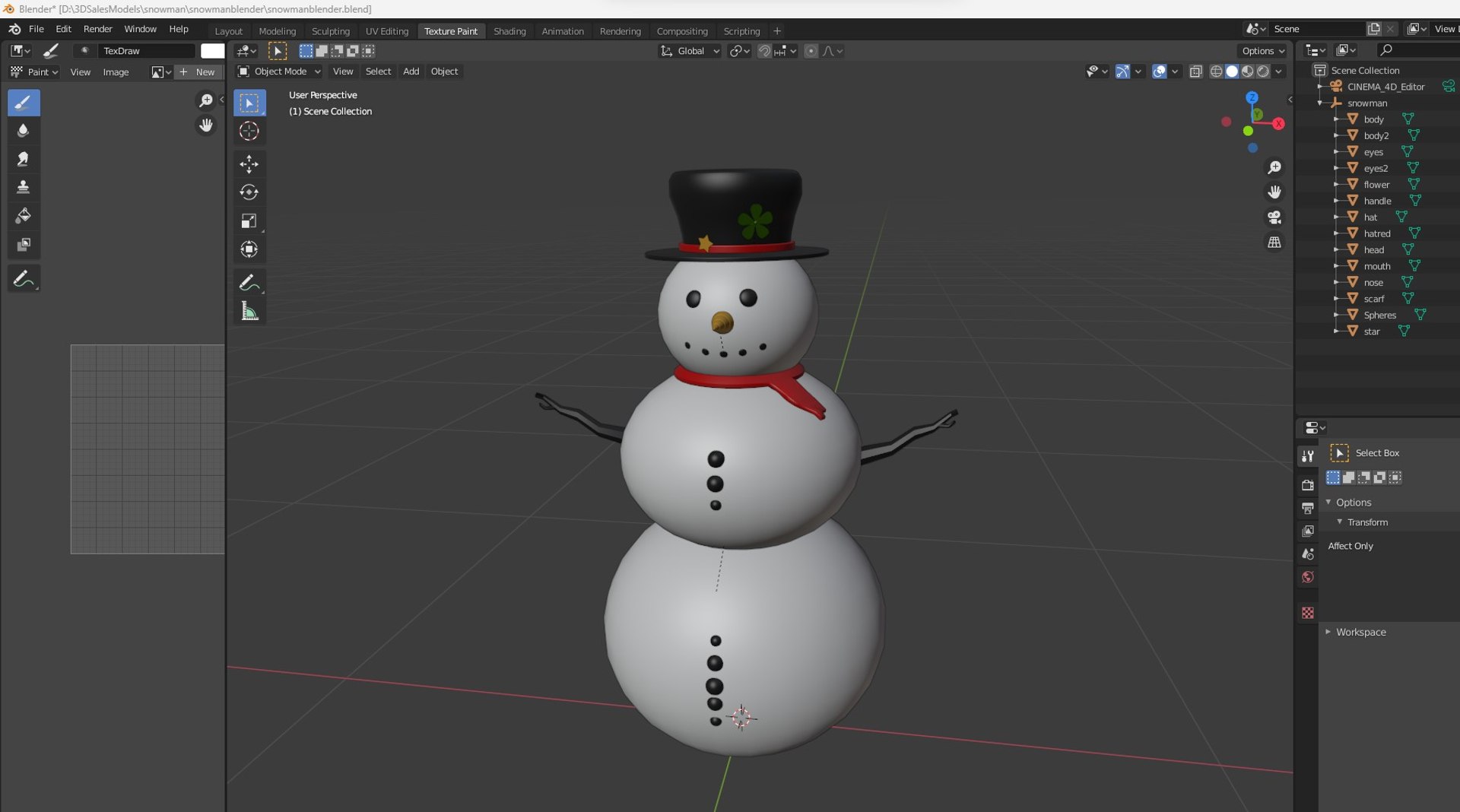Open World properties tab
Viewport: 1460px width, 812px height.
(1308, 577)
